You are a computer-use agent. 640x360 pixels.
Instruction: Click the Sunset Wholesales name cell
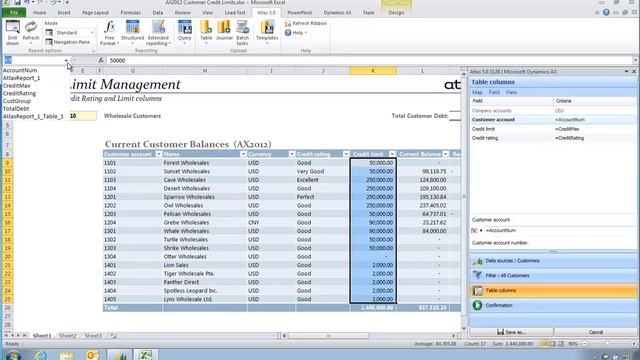[204, 171]
